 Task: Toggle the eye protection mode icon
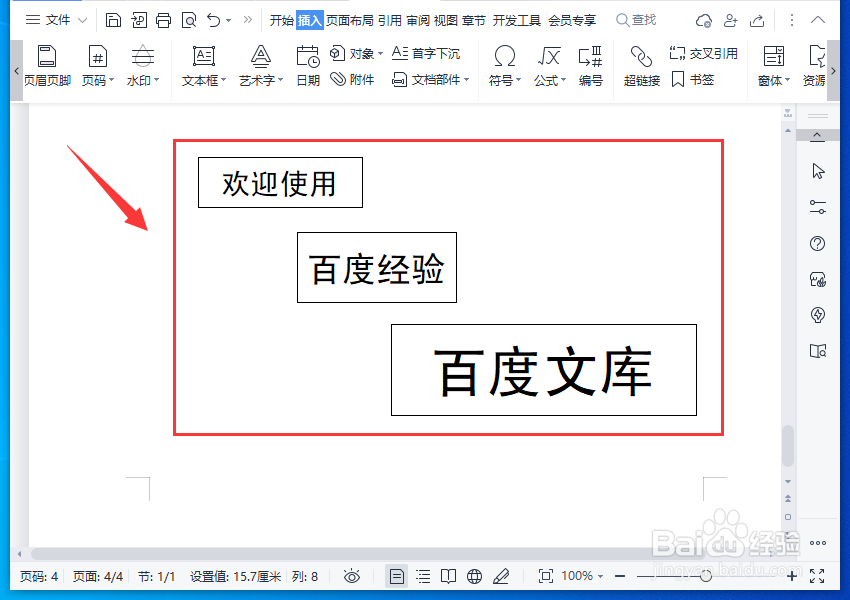click(x=352, y=576)
